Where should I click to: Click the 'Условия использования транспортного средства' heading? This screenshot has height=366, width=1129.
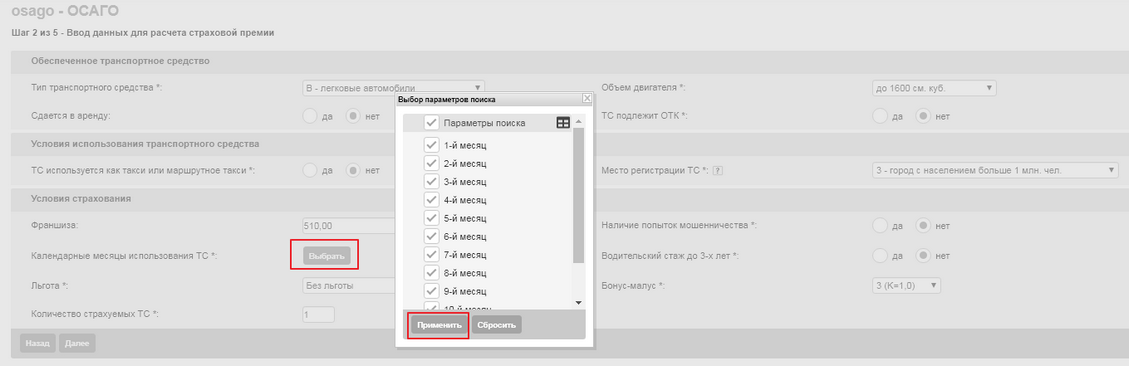coord(145,143)
